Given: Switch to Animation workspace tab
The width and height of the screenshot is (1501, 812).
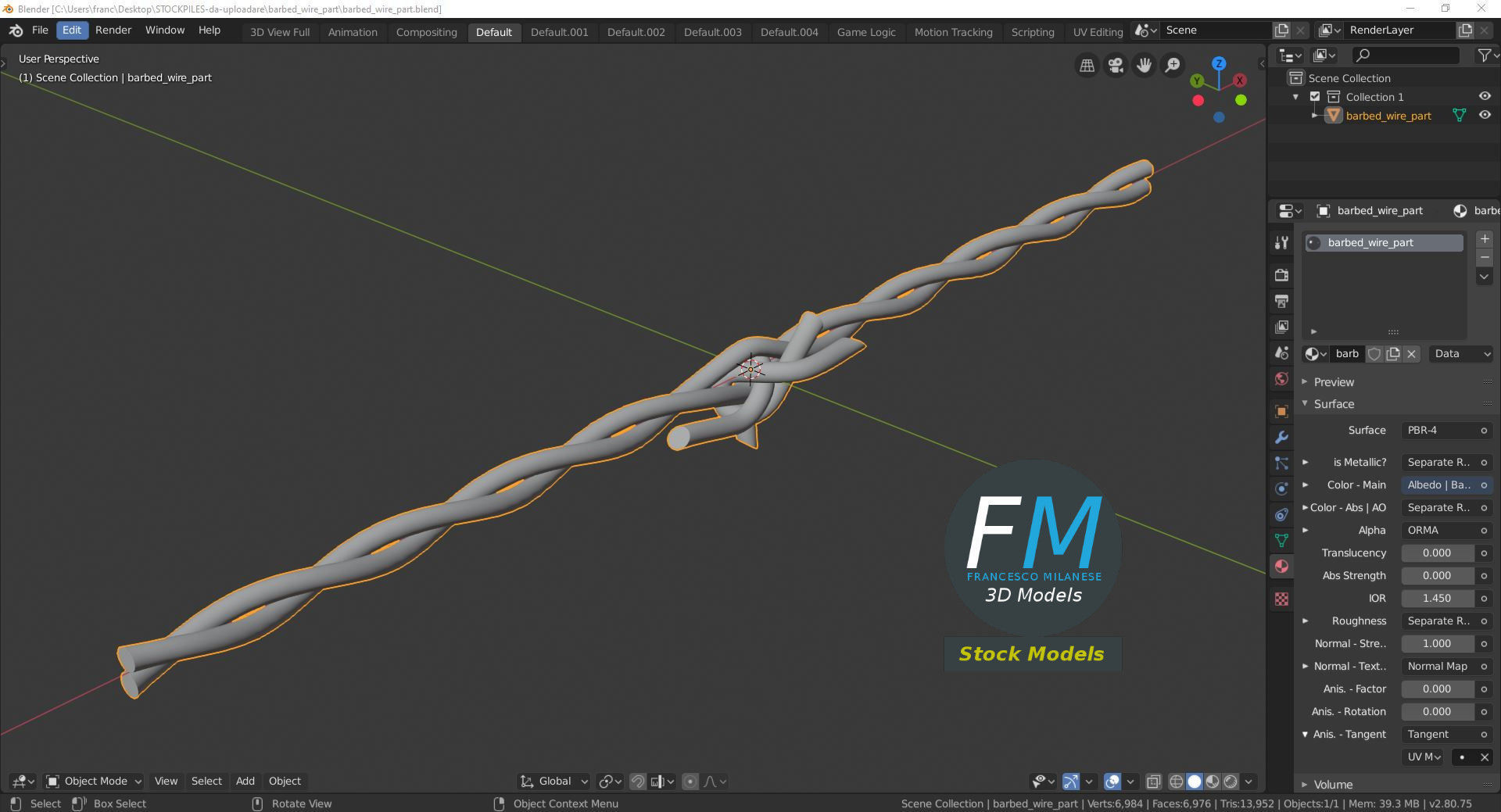Looking at the screenshot, I should [x=353, y=32].
